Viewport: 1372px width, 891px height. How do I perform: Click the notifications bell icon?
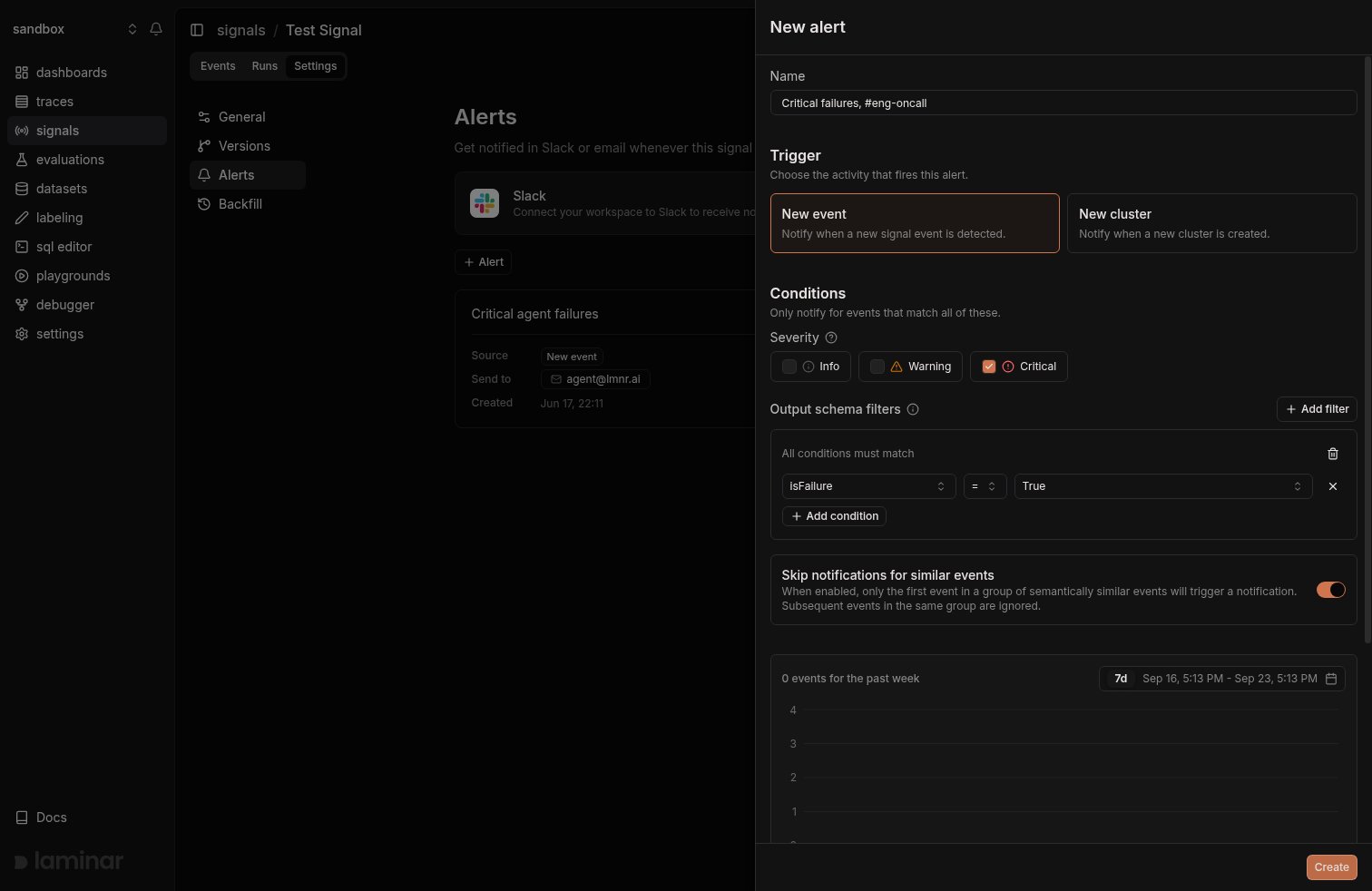pos(156,29)
